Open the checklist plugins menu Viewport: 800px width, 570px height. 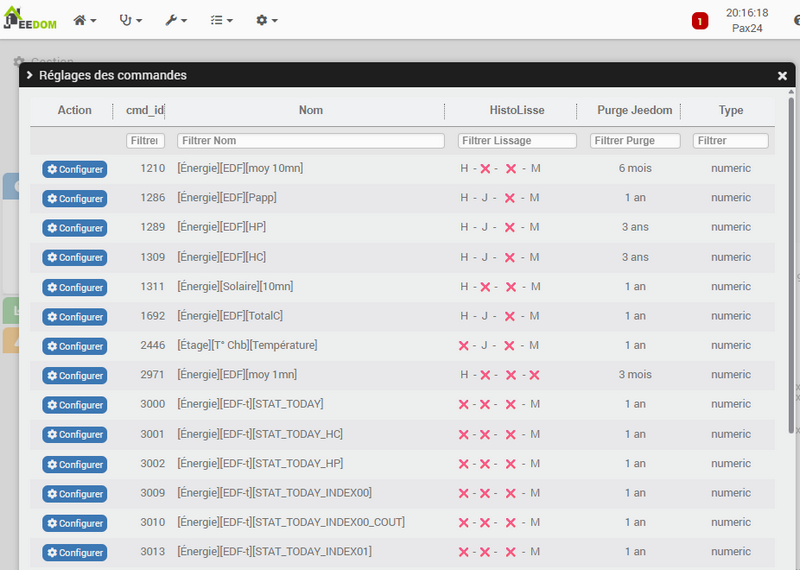pyautogui.click(x=221, y=20)
